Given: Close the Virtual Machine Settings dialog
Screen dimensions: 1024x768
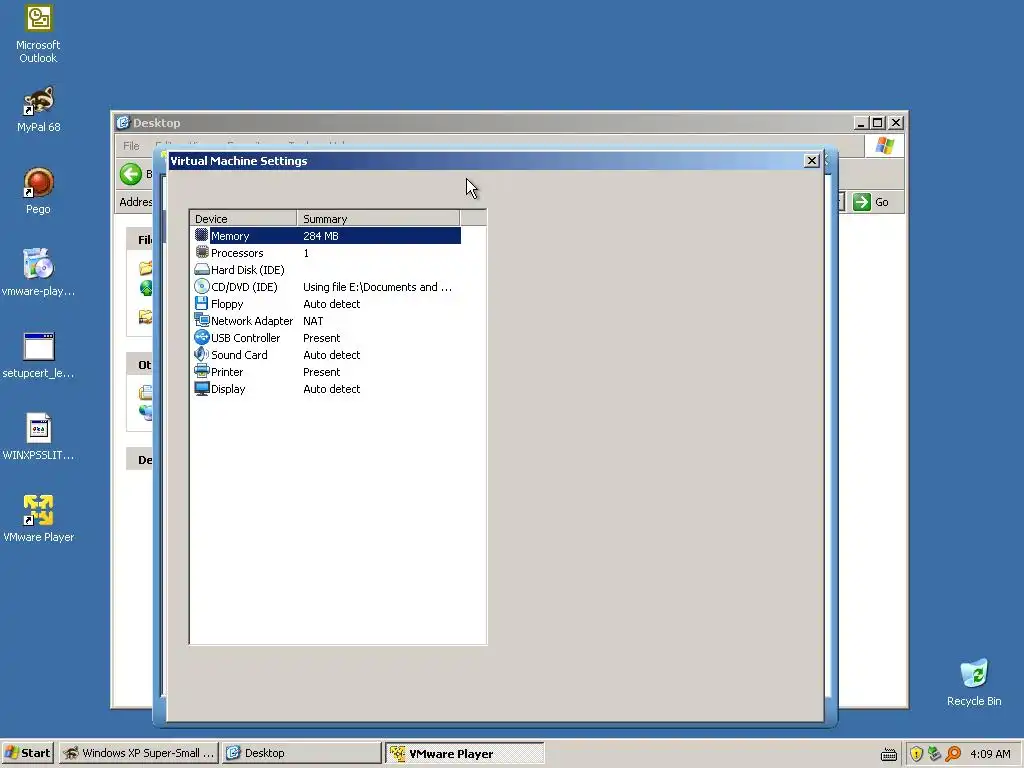Looking at the screenshot, I should [x=812, y=161].
